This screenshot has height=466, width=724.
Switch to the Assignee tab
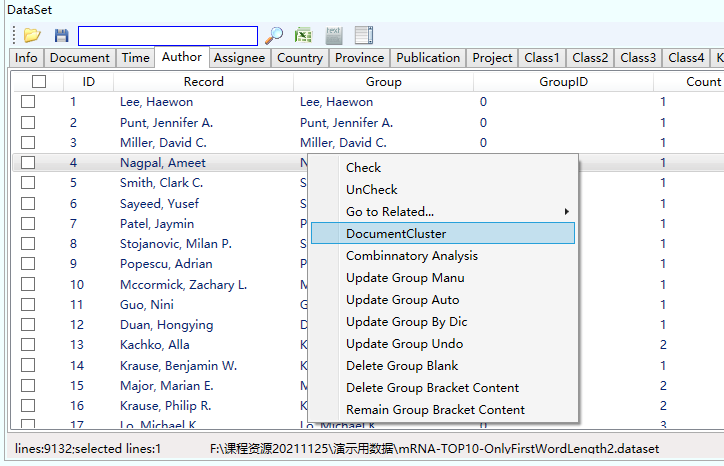(x=239, y=58)
